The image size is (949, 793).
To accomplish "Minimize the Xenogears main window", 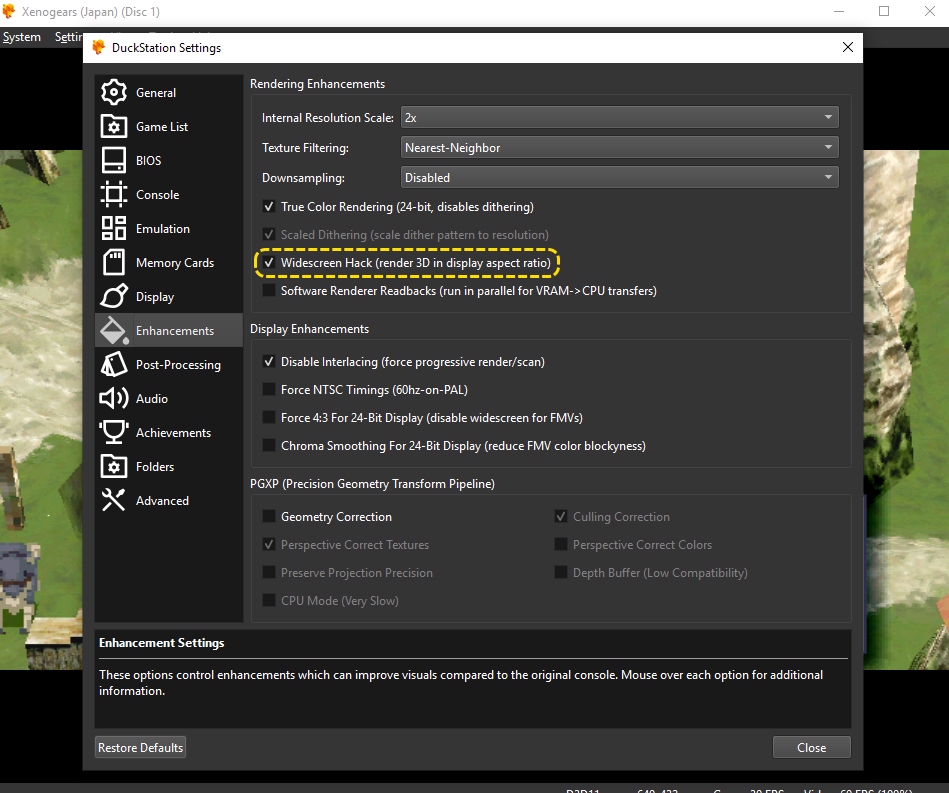I will click(x=839, y=12).
